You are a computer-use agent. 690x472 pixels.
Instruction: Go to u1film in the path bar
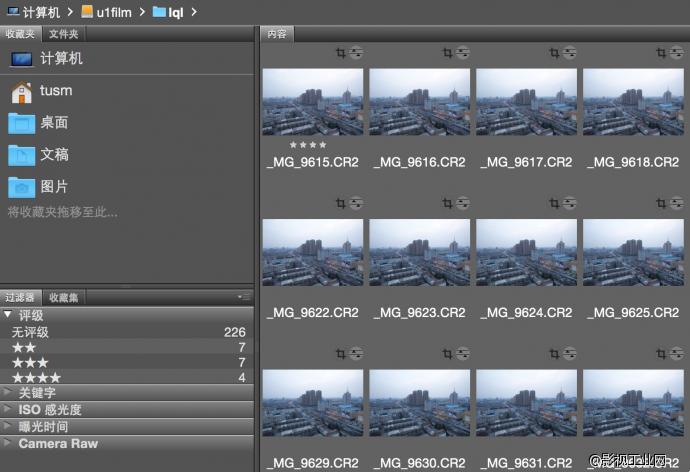(106, 12)
